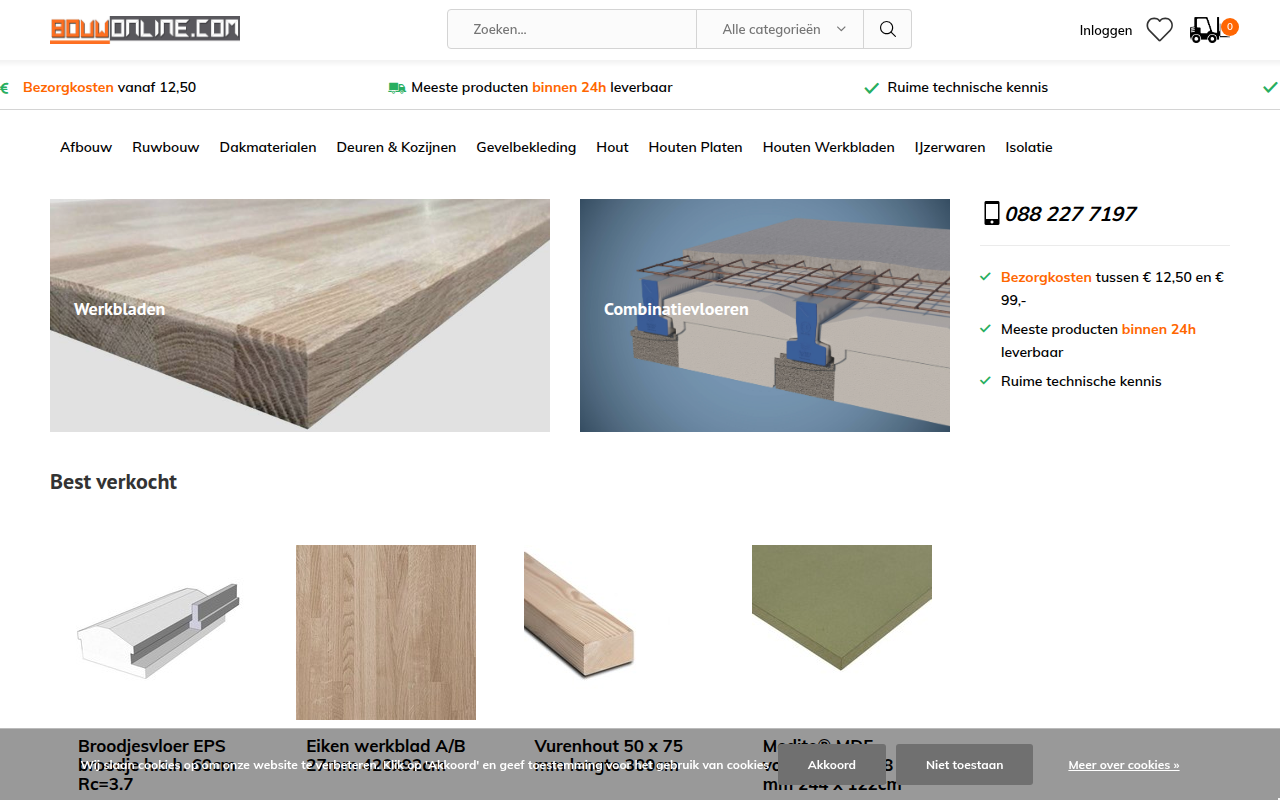The image size is (1280, 800).
Task: Open the Ijzerwaren menu
Action: click(x=950, y=147)
